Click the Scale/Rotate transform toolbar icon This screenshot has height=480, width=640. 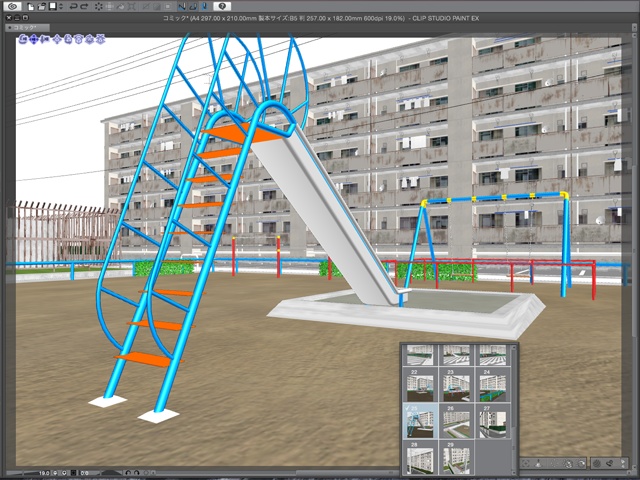click(131, 7)
